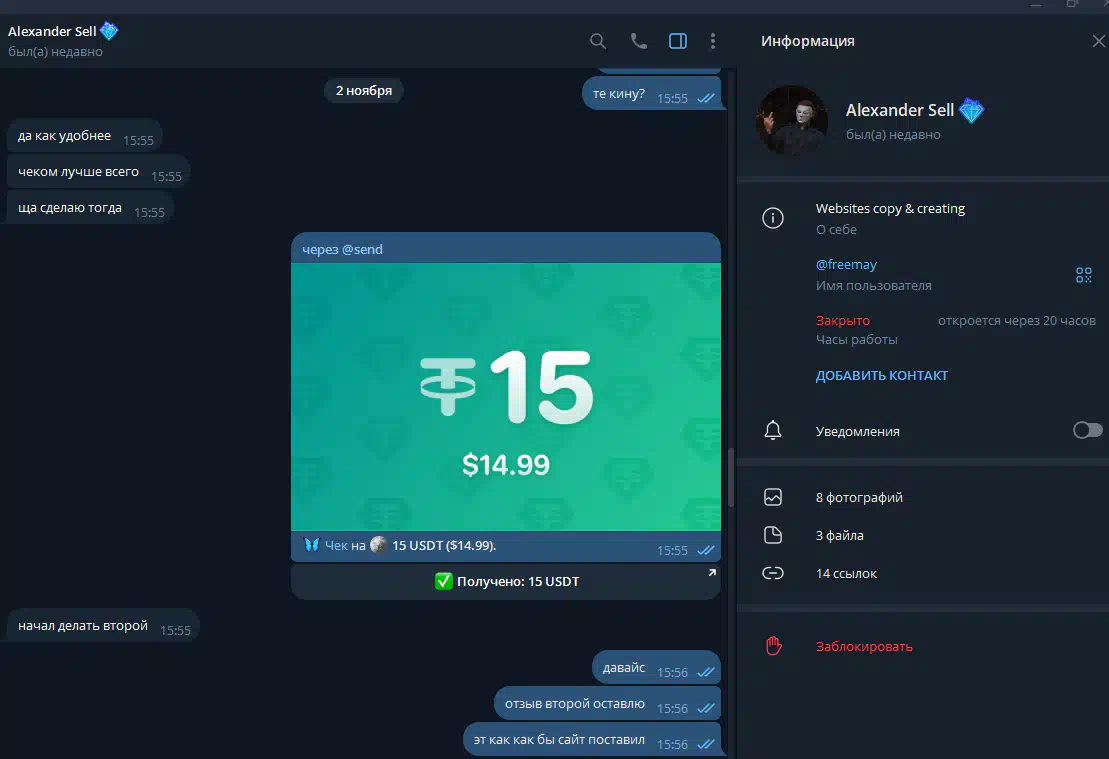Open the 15 USDT check image

506,397
